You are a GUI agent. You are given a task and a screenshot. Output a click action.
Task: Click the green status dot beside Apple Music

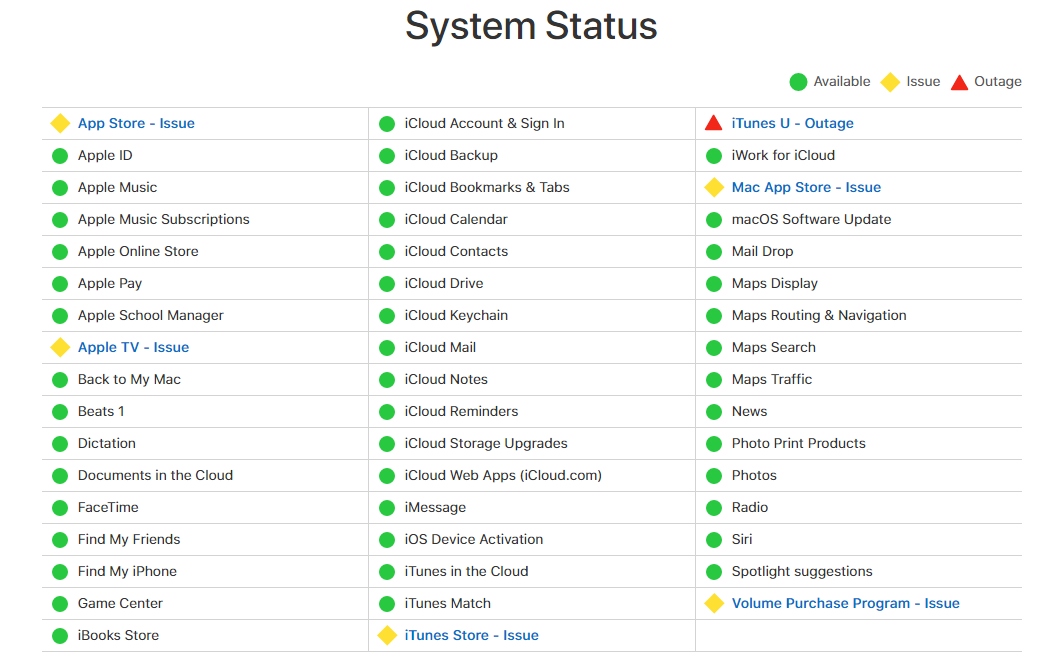click(x=60, y=188)
